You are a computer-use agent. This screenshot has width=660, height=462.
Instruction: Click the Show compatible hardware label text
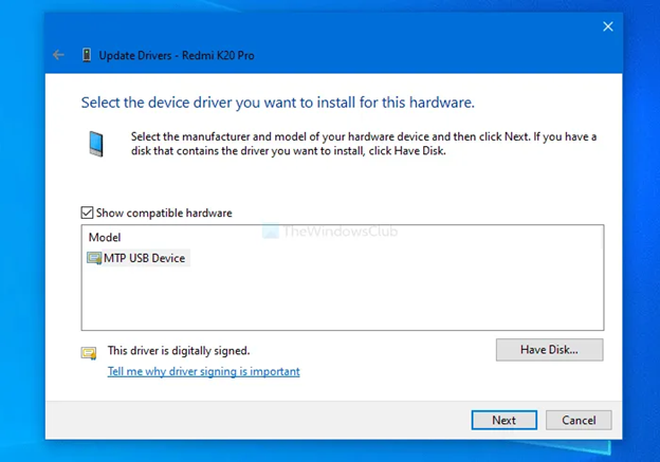[x=164, y=213]
